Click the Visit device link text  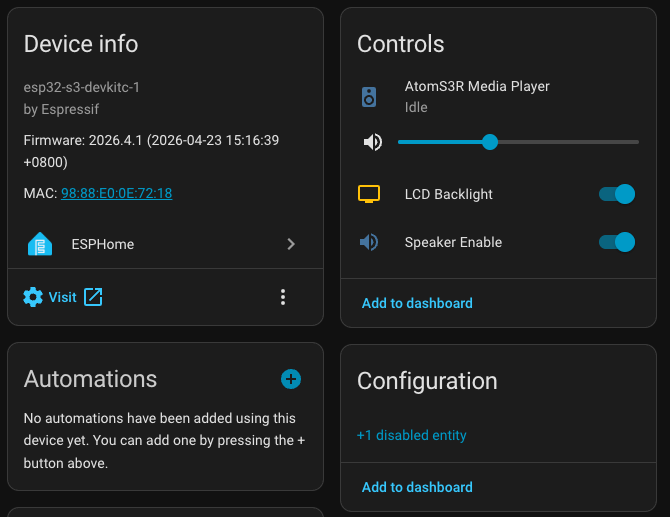click(x=62, y=297)
